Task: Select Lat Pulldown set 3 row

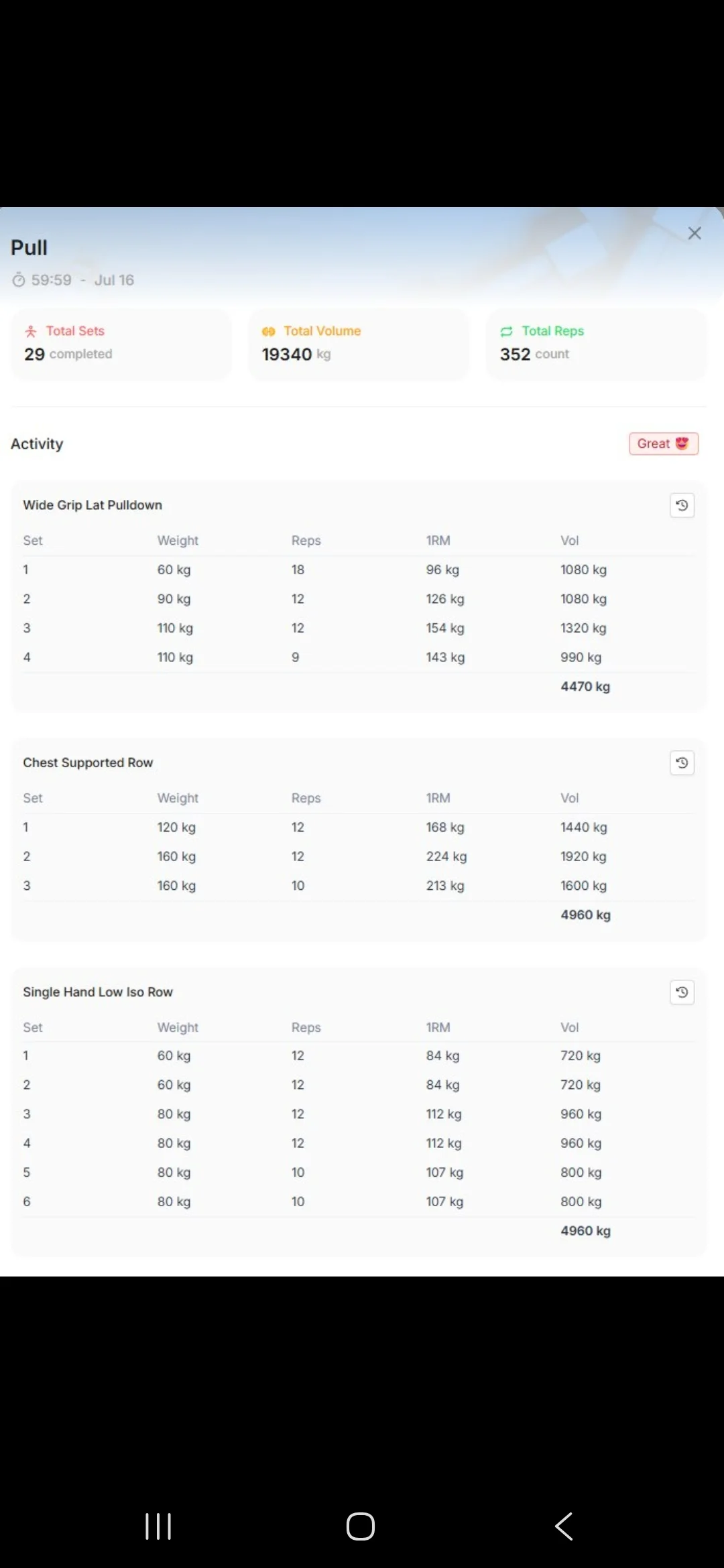Action: (359, 628)
